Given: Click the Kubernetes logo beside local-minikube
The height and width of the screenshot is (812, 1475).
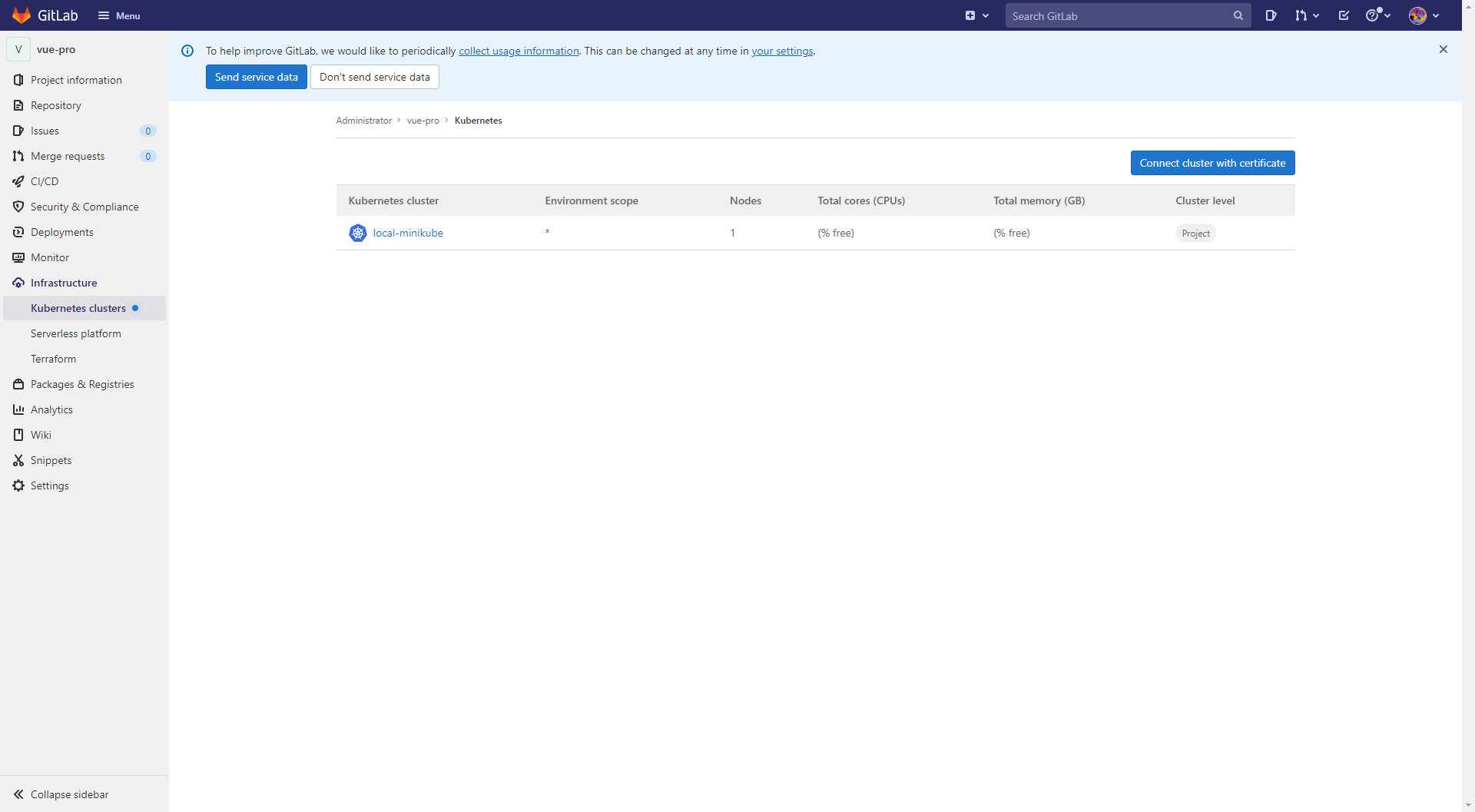Looking at the screenshot, I should point(358,233).
